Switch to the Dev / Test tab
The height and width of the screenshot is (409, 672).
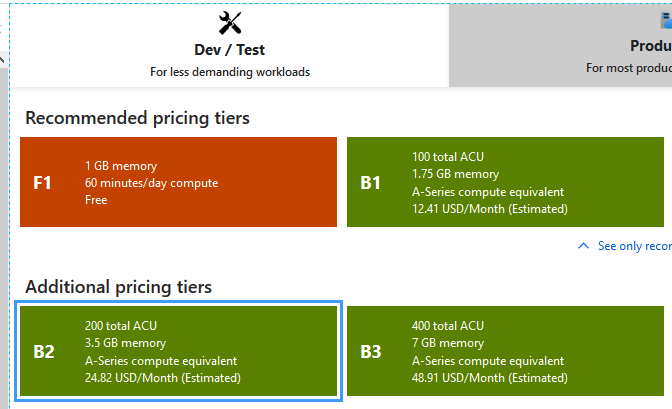[x=229, y=49]
